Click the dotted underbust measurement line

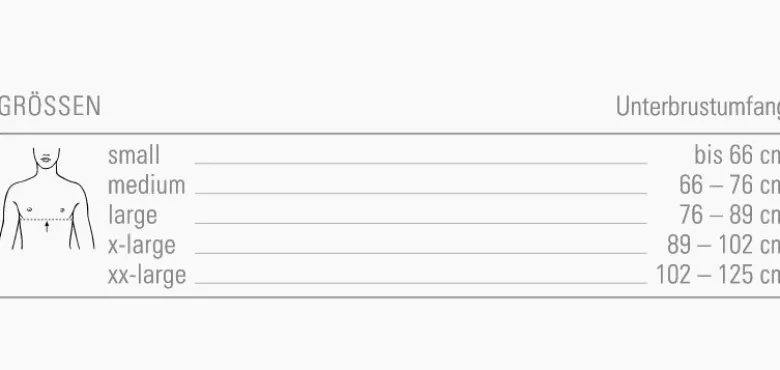tap(47, 218)
